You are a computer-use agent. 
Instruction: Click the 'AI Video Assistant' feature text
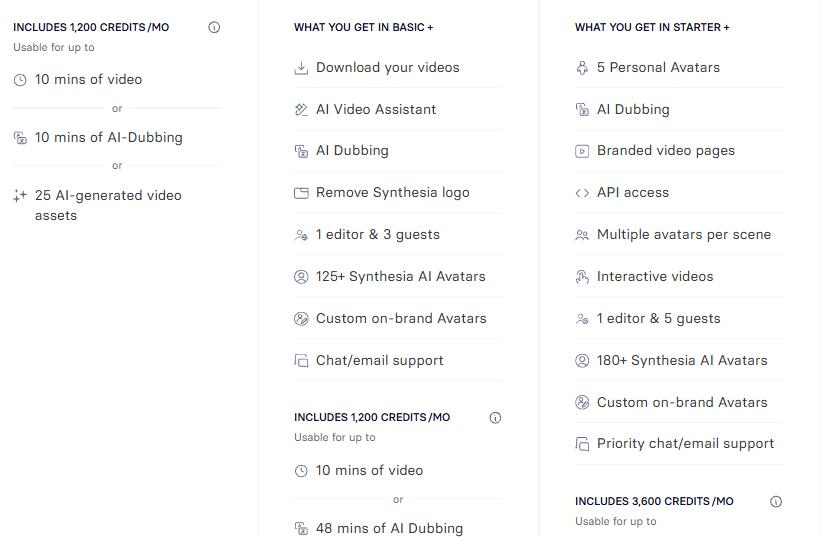click(x=376, y=109)
